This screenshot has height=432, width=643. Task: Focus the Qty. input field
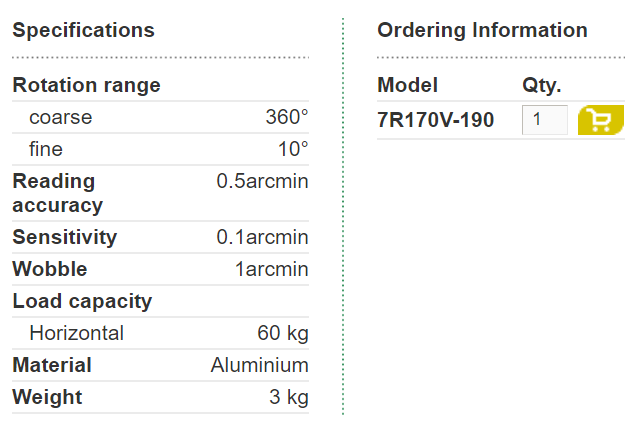click(x=545, y=120)
